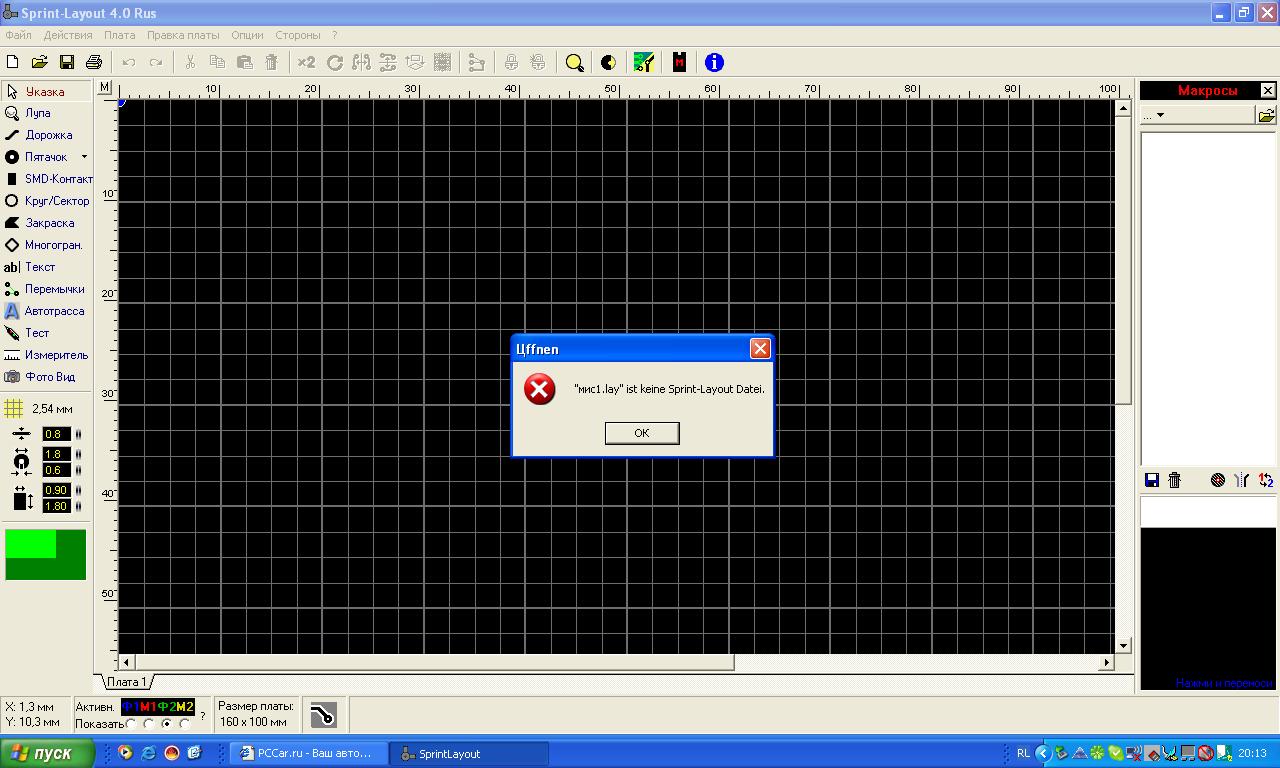Open the Файл menu
The width and height of the screenshot is (1280, 768).
tap(18, 35)
